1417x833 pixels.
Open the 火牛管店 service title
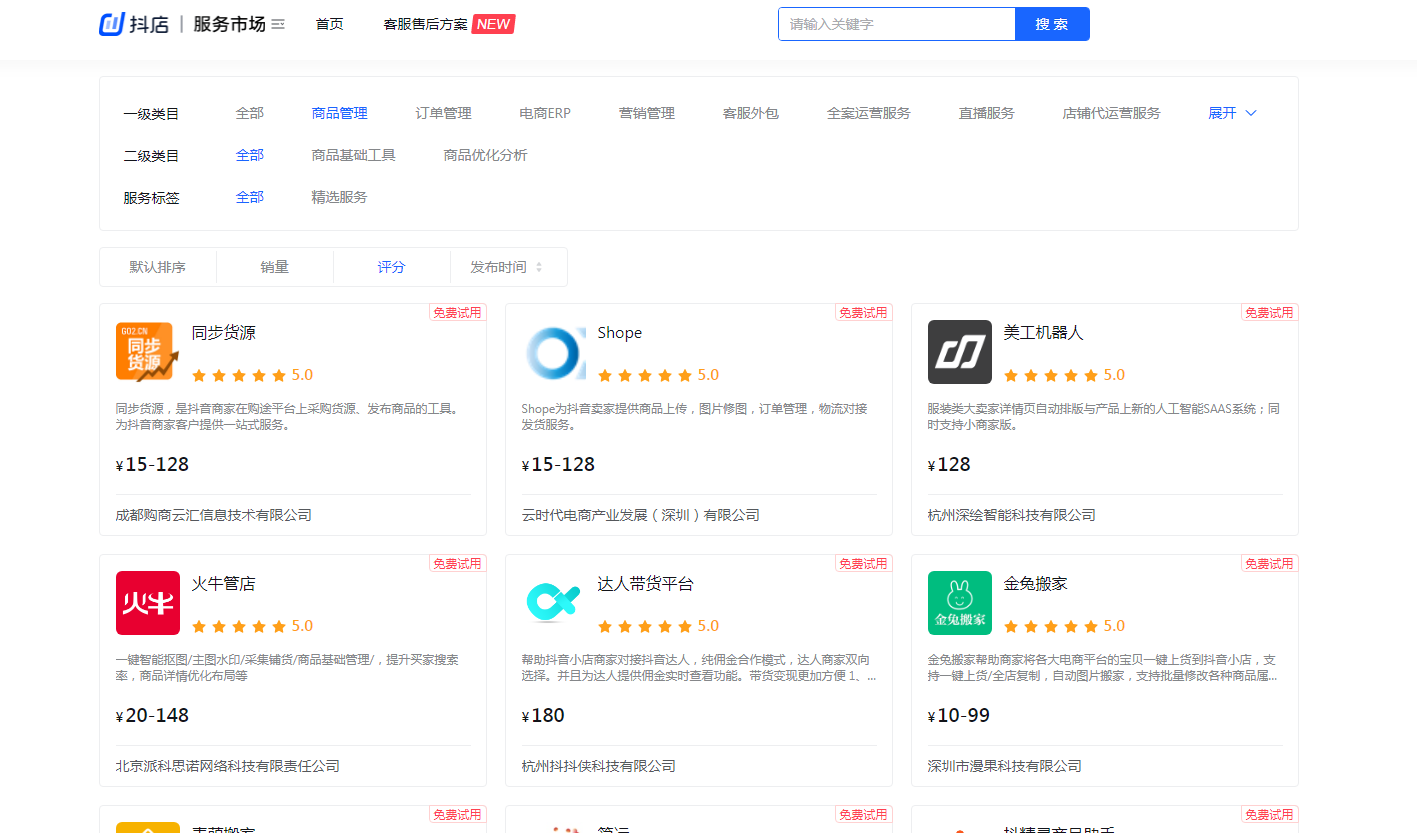[x=224, y=584]
